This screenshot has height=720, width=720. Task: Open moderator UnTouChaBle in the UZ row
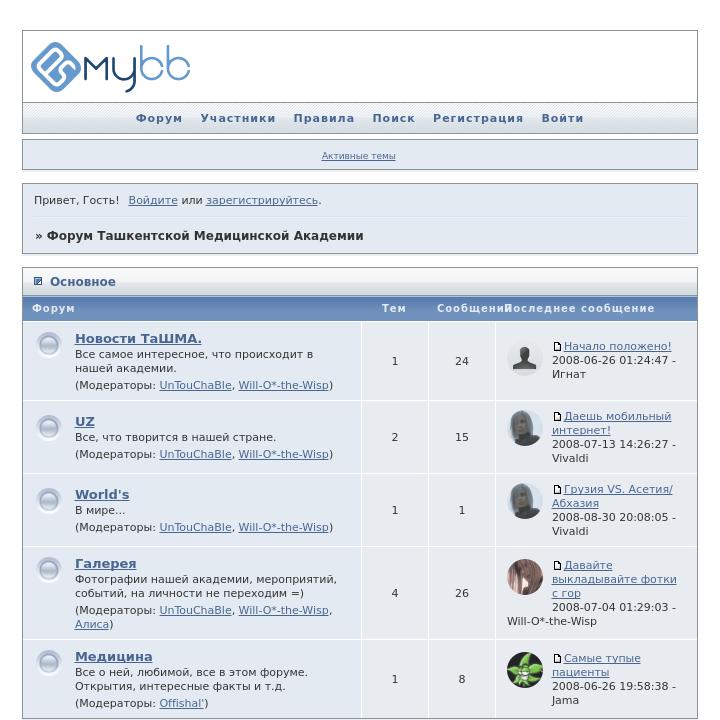[195, 454]
